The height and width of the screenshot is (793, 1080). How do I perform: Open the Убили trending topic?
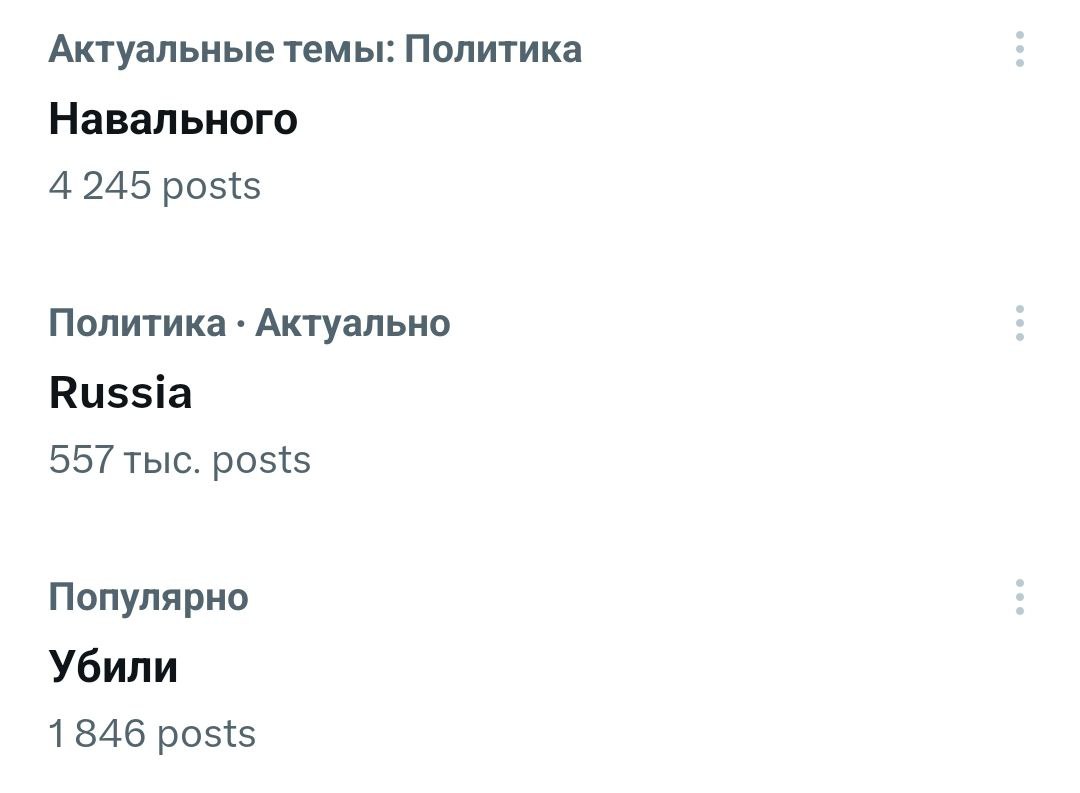[x=113, y=667]
